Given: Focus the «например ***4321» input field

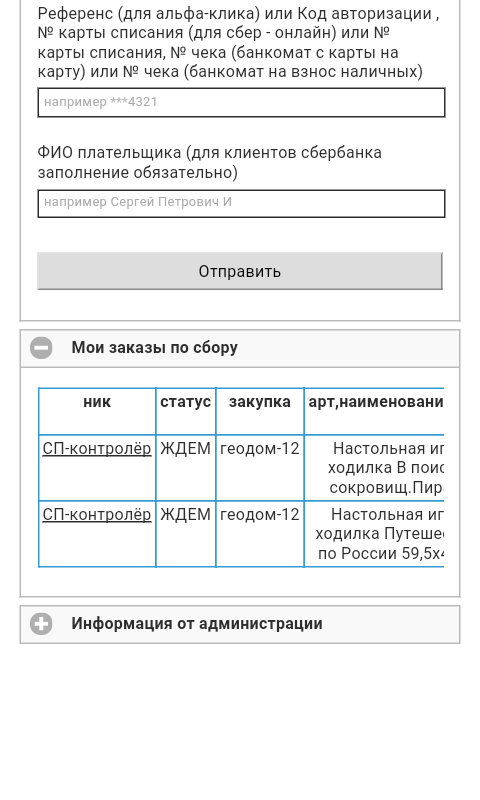Looking at the screenshot, I should coord(241,103).
